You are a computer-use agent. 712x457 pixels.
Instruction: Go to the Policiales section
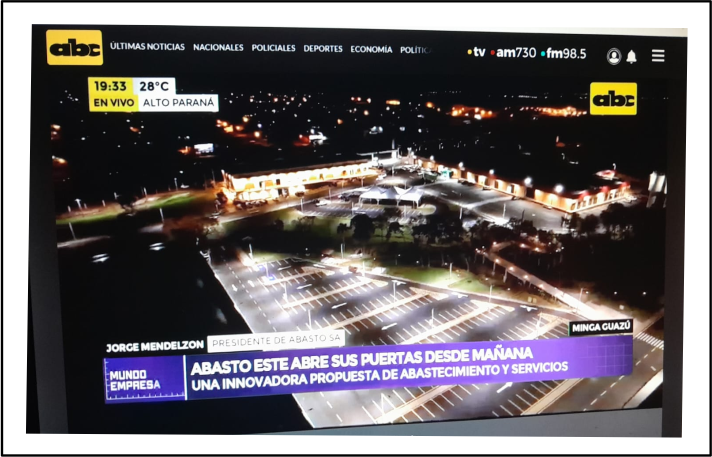click(x=273, y=48)
